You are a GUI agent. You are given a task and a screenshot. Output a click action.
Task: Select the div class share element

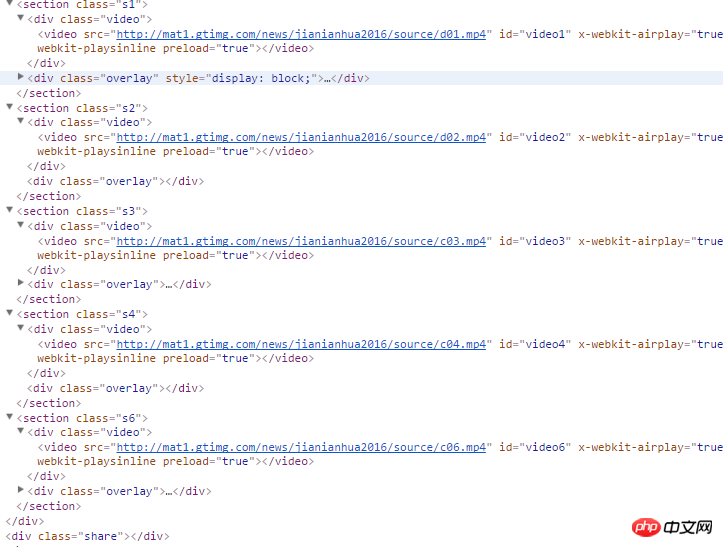coord(88,536)
